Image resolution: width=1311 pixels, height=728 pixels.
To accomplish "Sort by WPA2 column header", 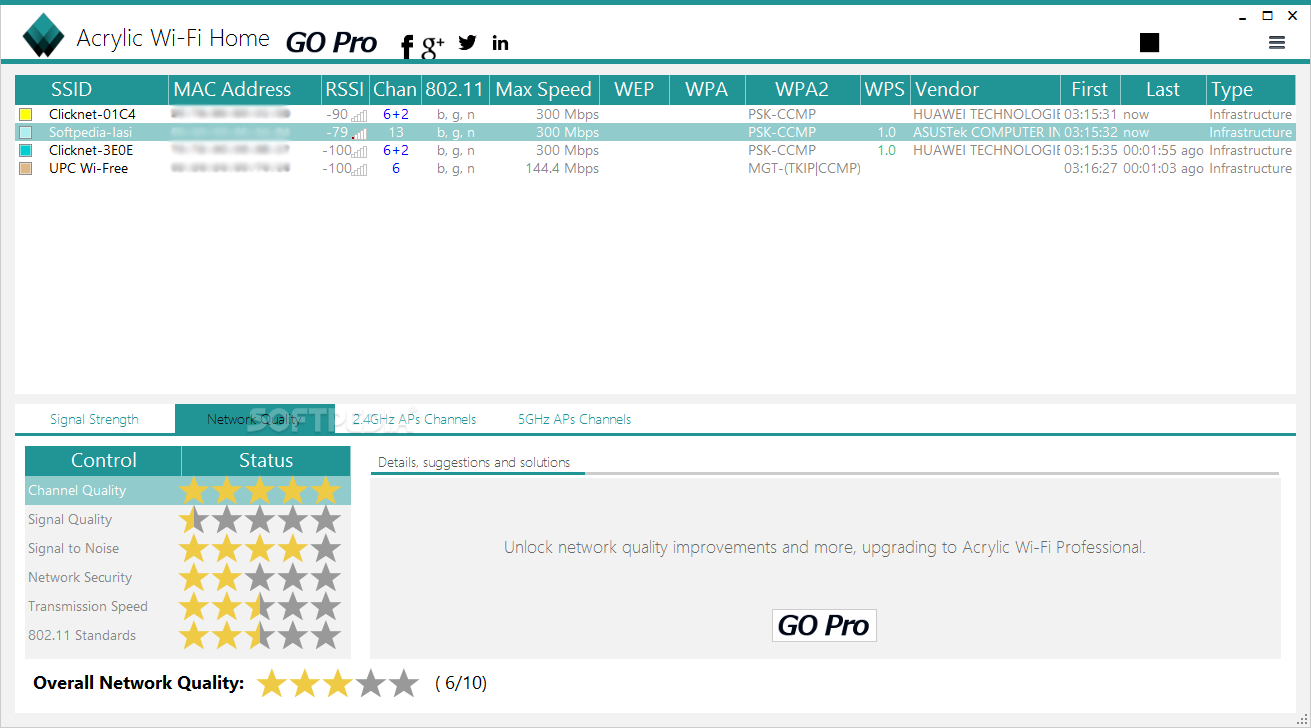I will coord(803,89).
